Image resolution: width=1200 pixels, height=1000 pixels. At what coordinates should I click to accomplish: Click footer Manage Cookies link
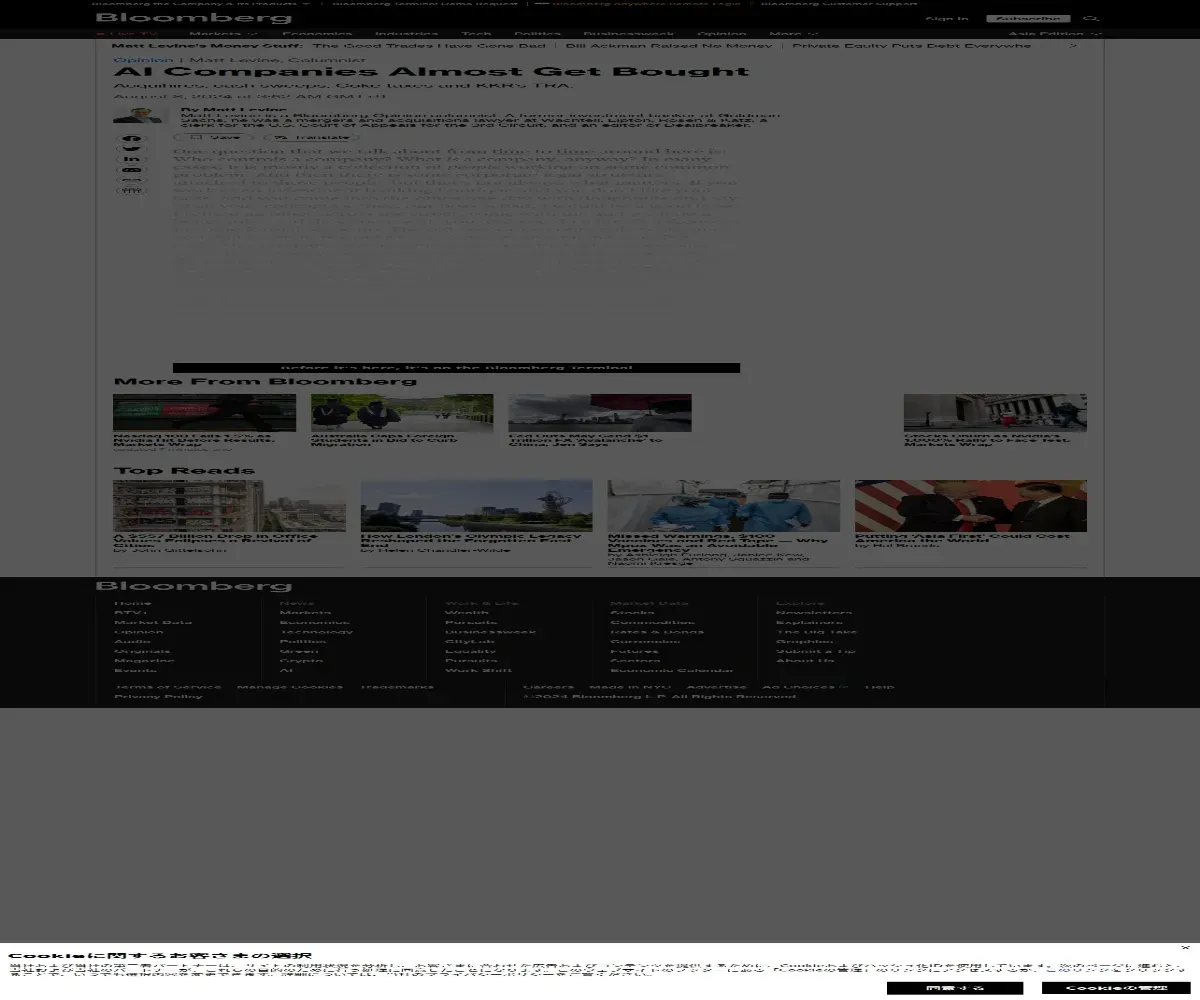[290, 687]
